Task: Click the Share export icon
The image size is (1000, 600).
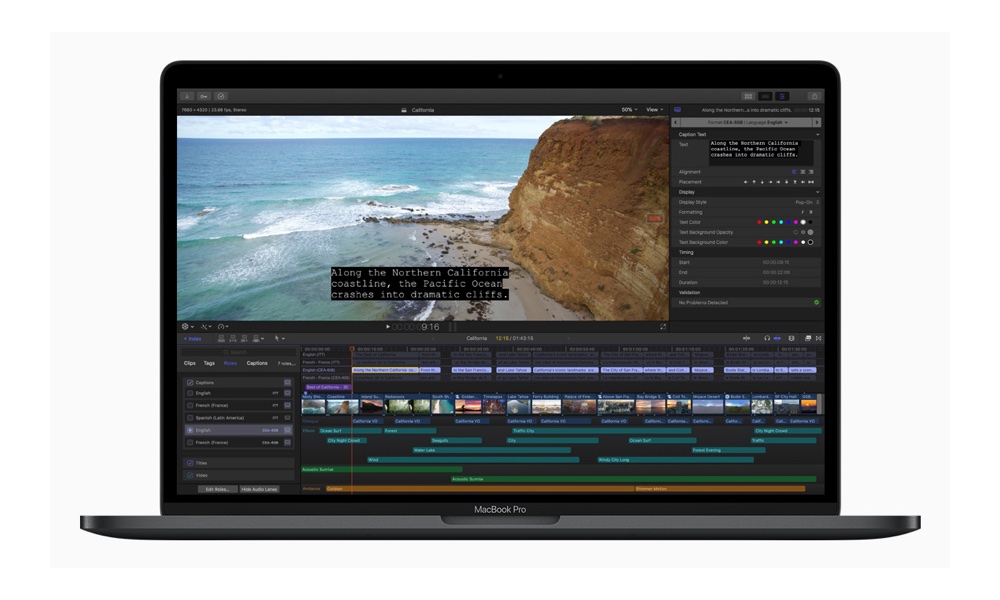Action: 814,96
